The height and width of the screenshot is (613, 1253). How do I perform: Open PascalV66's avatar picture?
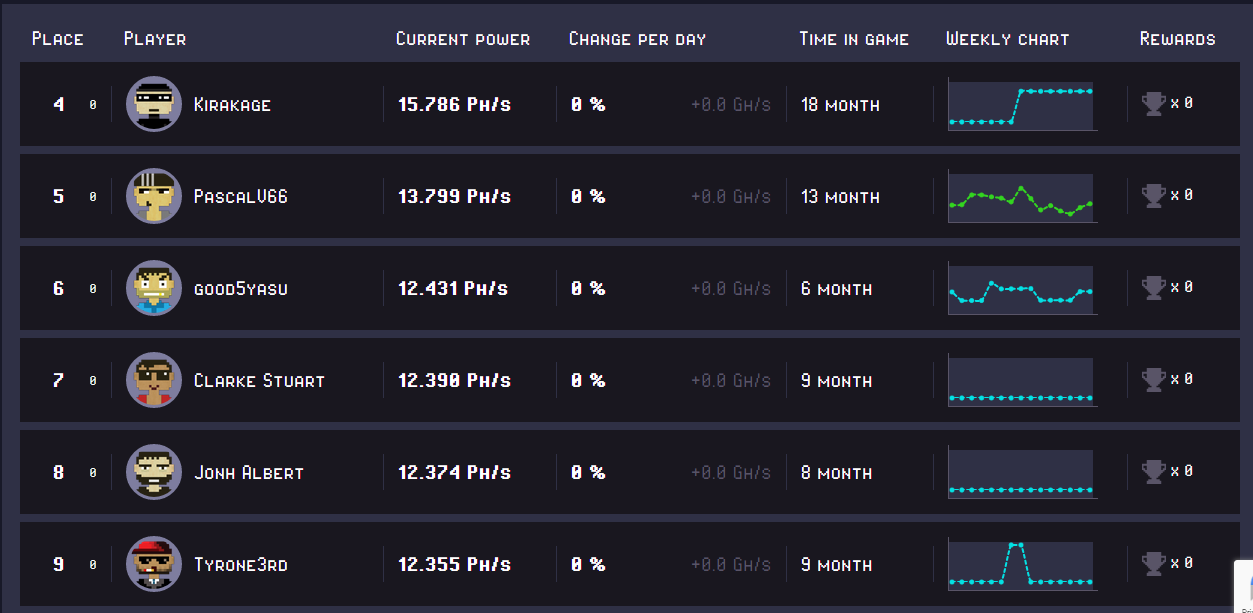click(x=154, y=196)
